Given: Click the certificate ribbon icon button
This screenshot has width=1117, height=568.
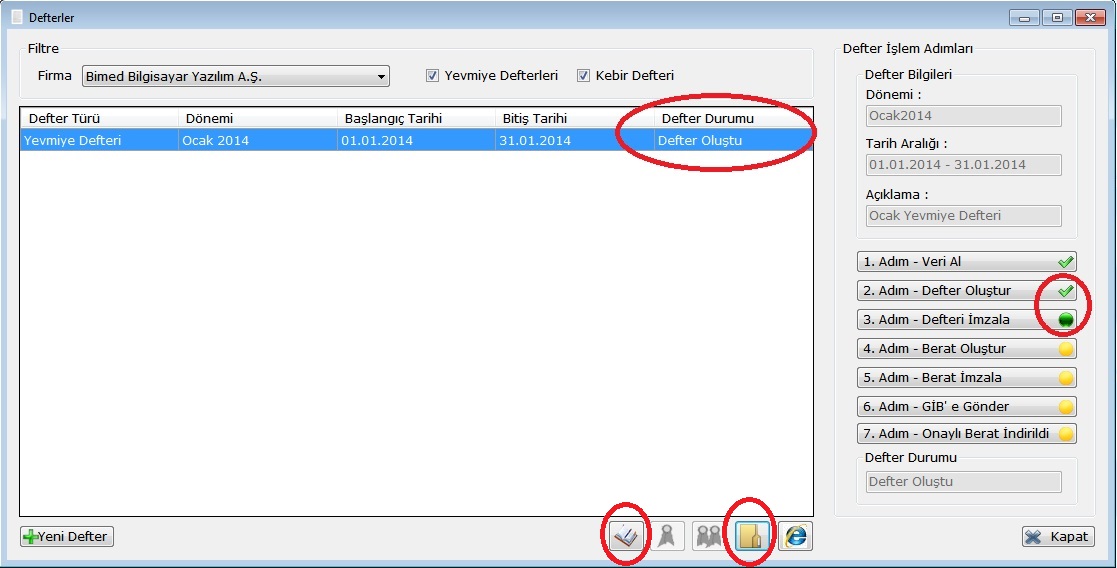Looking at the screenshot, I should click(667, 536).
